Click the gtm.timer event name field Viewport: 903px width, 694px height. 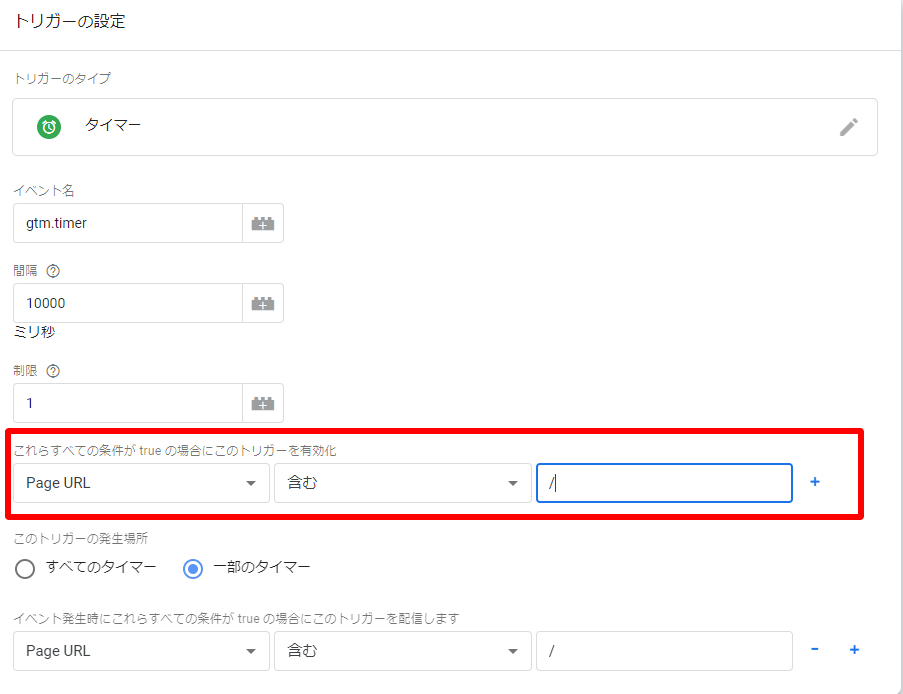click(128, 224)
